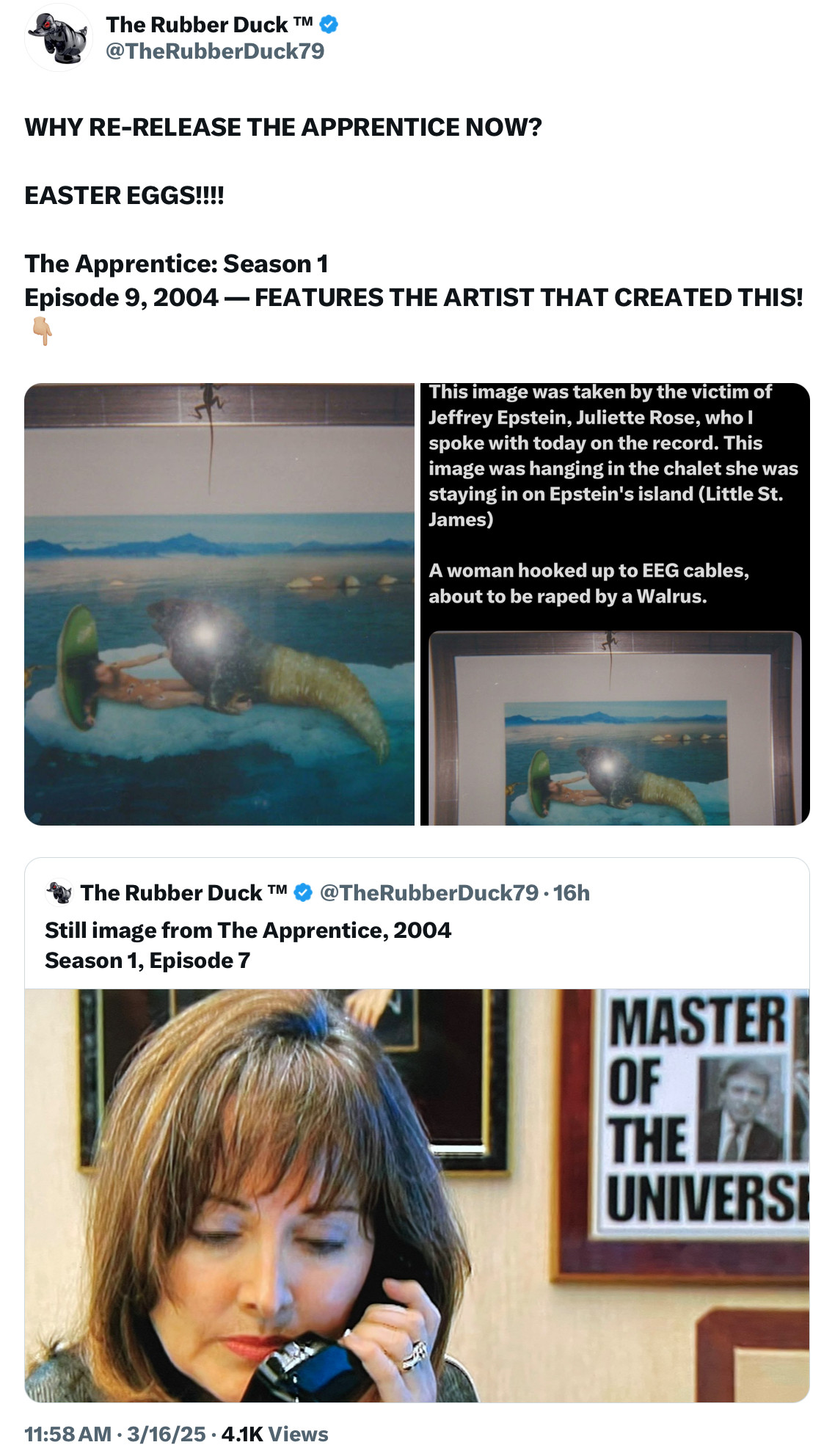Image resolution: width=835 pixels, height=1456 pixels.
Task: Open the Apprentice still image with phone
Action: (417, 1195)
